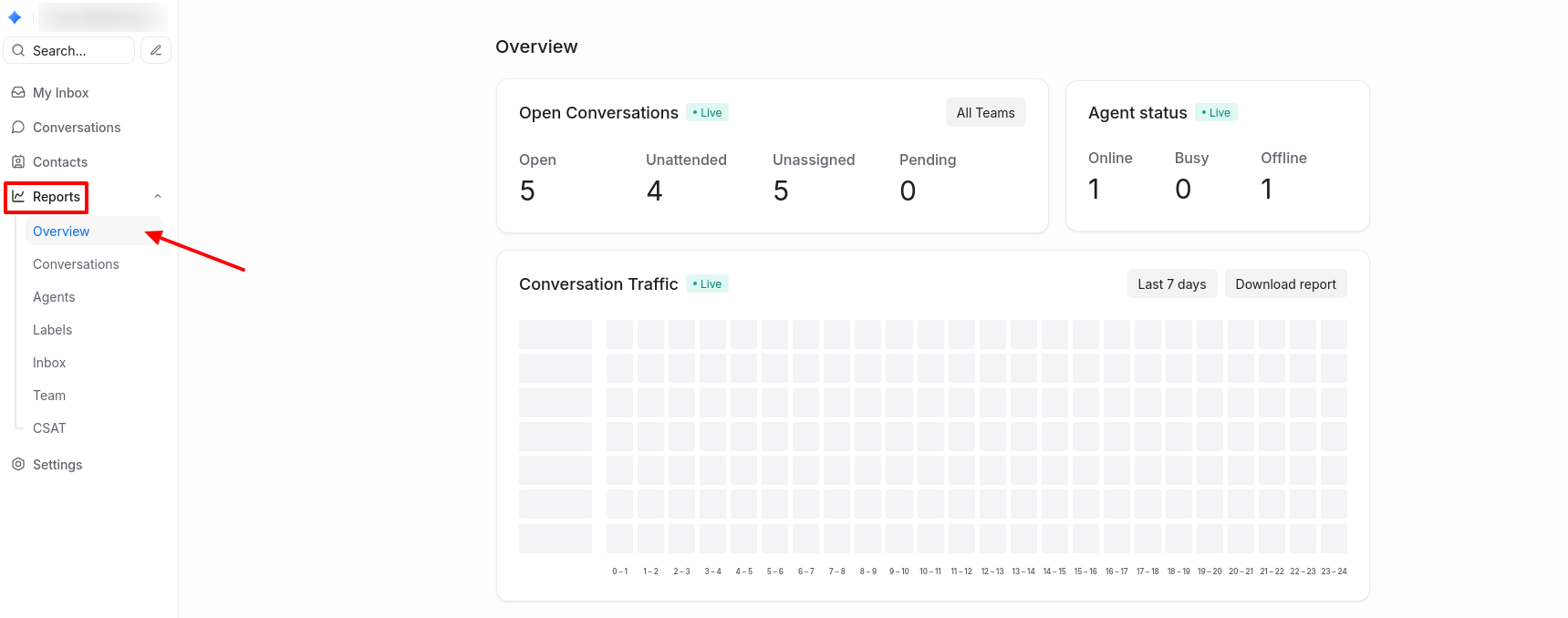Select Overview under Reports

[x=61, y=232]
